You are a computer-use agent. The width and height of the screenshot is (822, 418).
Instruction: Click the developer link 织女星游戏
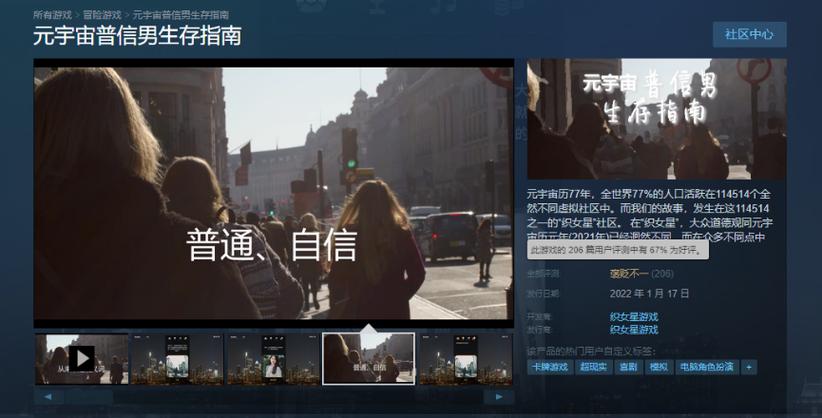(634, 316)
